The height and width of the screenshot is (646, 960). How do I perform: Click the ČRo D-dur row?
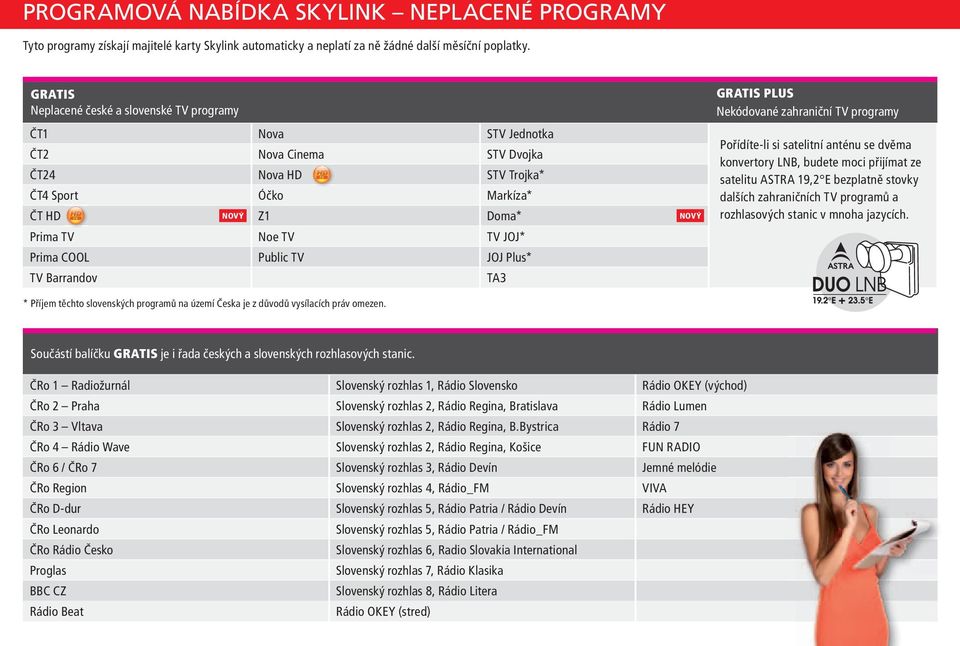point(175,508)
